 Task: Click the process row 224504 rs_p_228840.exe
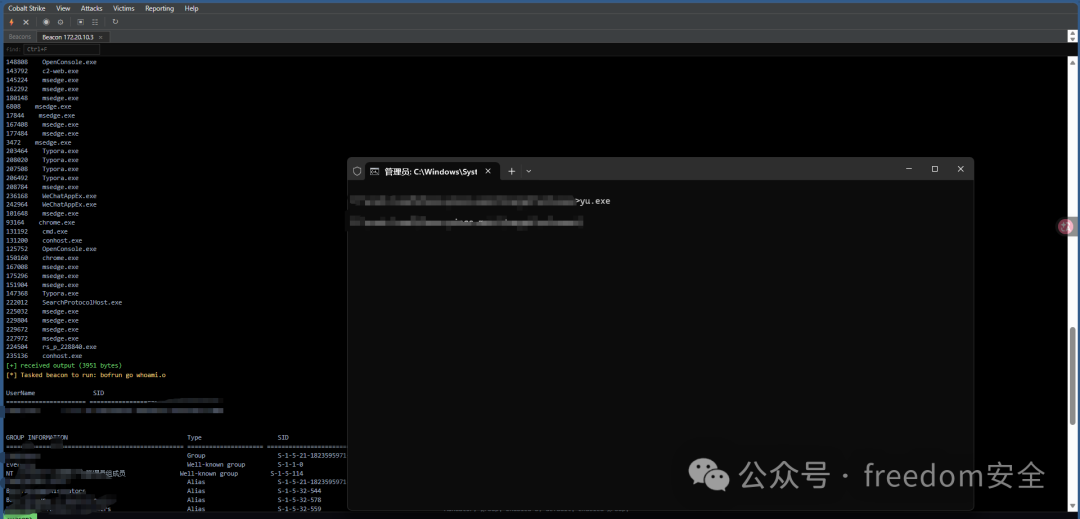tap(51, 347)
